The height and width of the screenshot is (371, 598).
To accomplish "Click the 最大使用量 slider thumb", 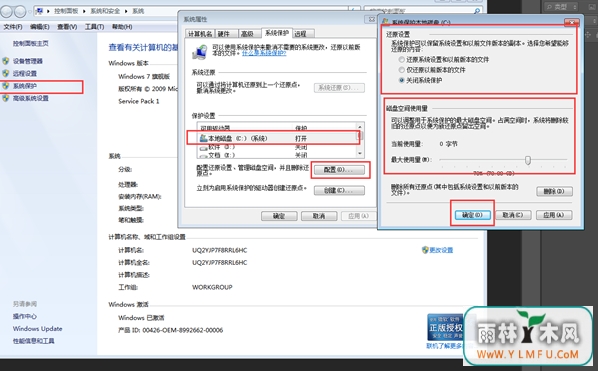I will pyautogui.click(x=528, y=160).
